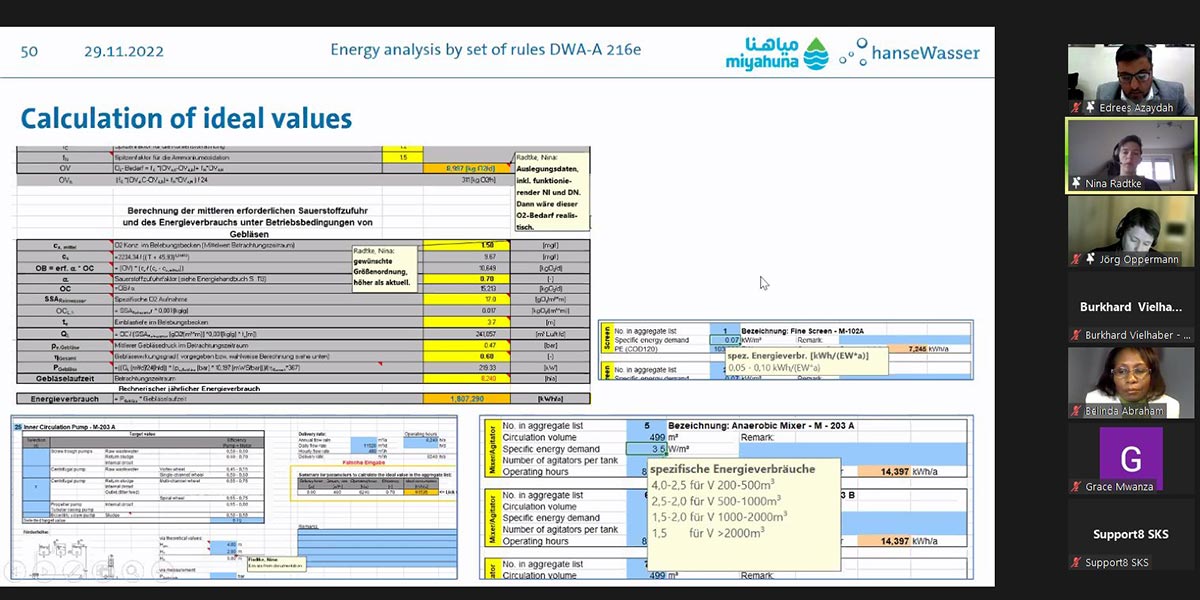The image size is (1200, 600).
Task: Click pin icon next to Edrees Azaydah
Action: pos(1090,107)
